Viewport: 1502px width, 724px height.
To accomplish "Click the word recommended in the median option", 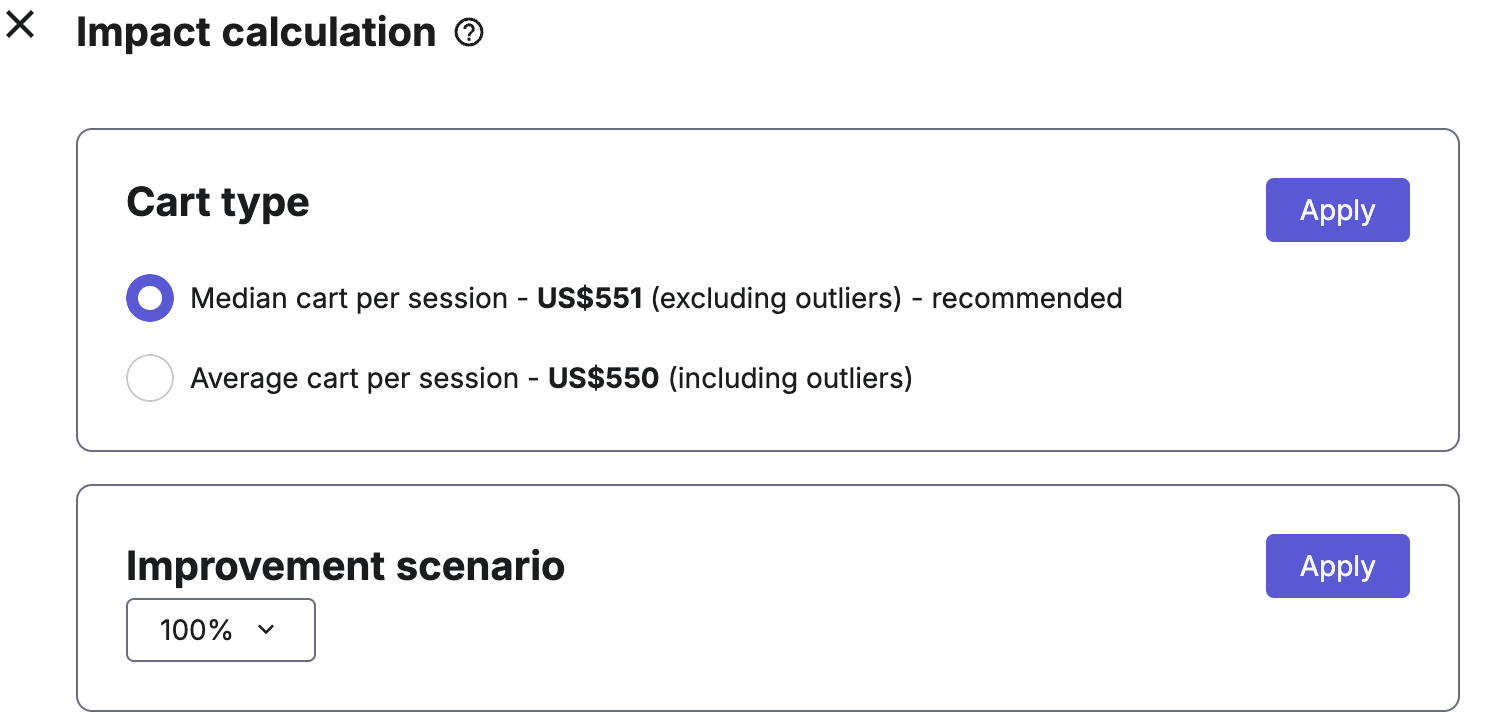I will coord(1027,298).
